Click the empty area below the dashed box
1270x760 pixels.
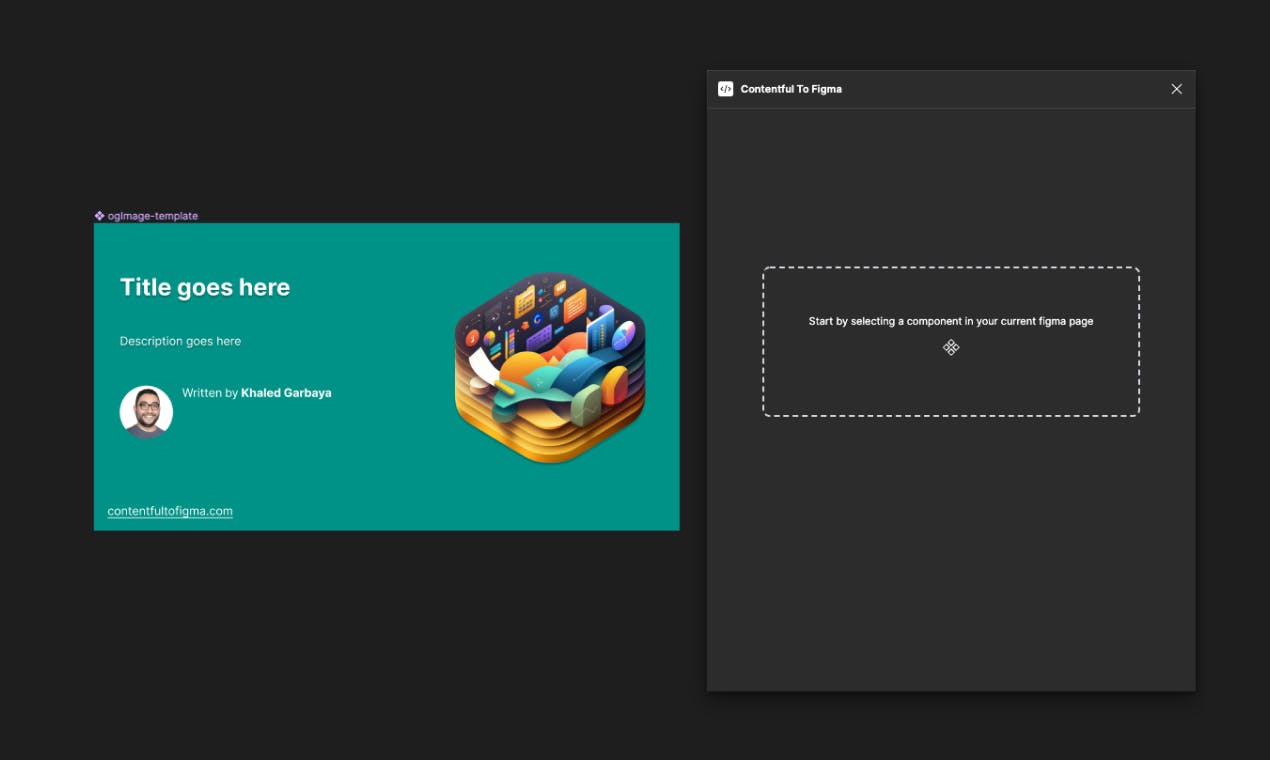point(951,550)
